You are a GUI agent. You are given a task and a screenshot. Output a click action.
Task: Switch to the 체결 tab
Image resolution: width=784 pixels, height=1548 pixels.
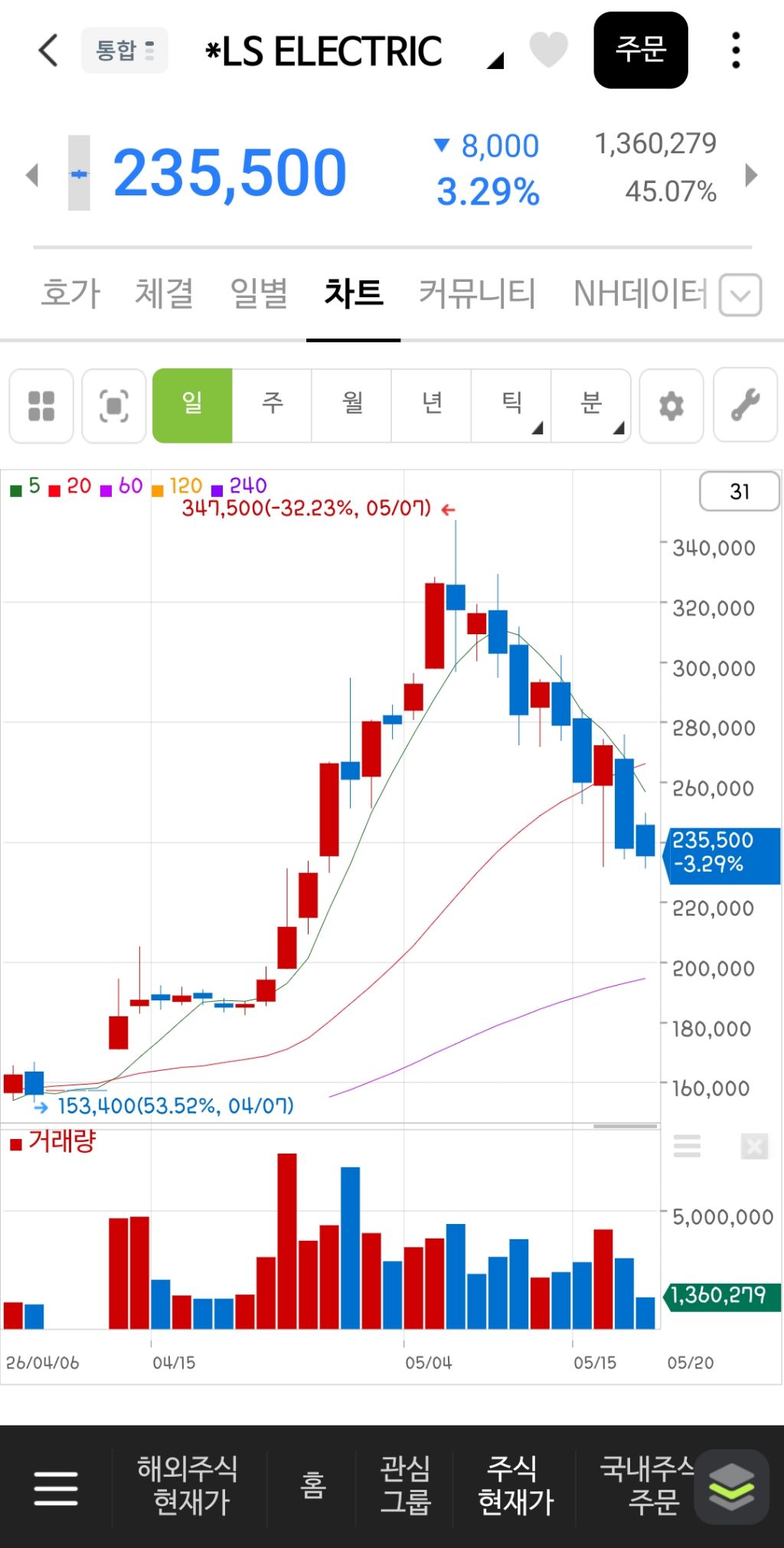pyautogui.click(x=164, y=293)
